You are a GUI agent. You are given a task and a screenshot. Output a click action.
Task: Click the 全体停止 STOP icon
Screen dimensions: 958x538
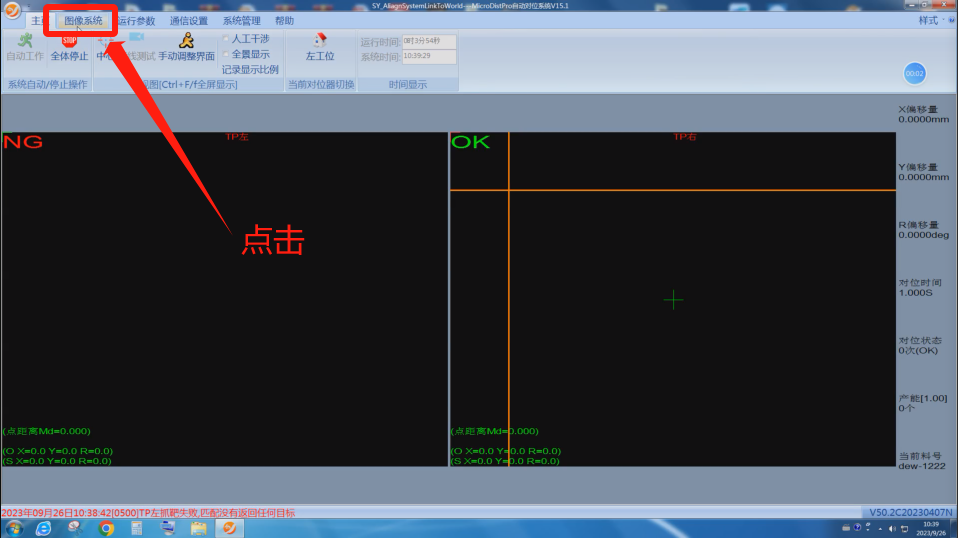(69, 41)
